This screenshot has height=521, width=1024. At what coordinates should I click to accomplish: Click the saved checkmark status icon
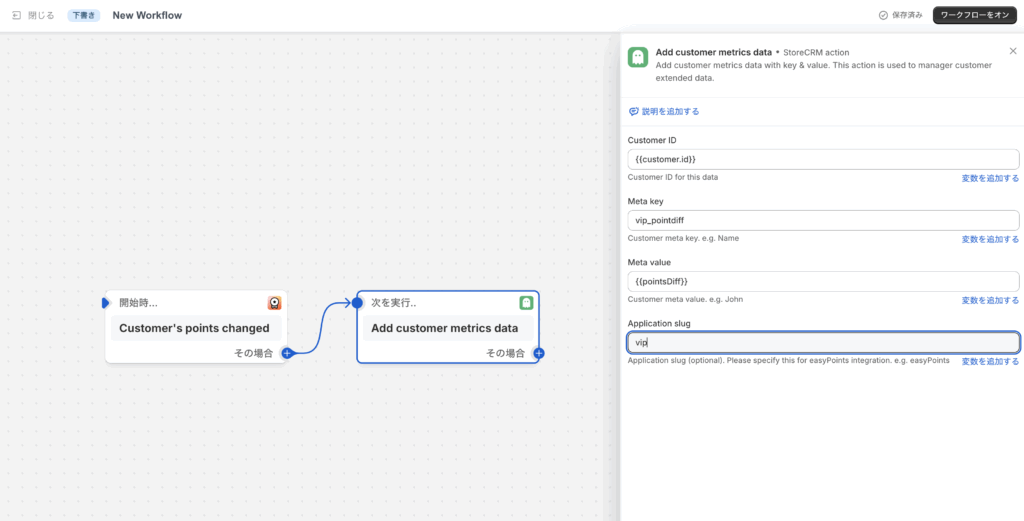pyautogui.click(x=884, y=15)
